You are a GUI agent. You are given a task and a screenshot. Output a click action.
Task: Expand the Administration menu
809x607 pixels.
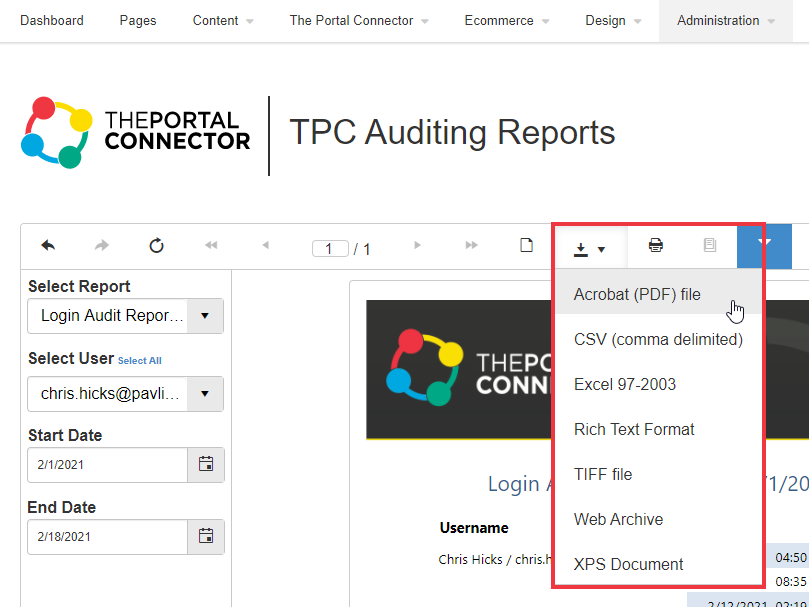tap(725, 21)
